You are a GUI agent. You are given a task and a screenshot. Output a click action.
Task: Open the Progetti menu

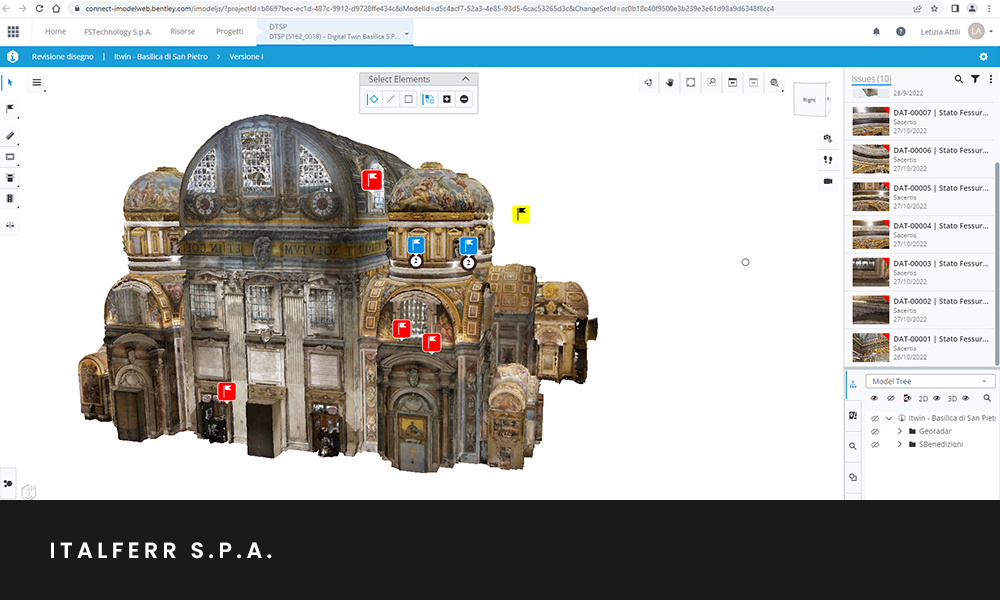click(229, 32)
